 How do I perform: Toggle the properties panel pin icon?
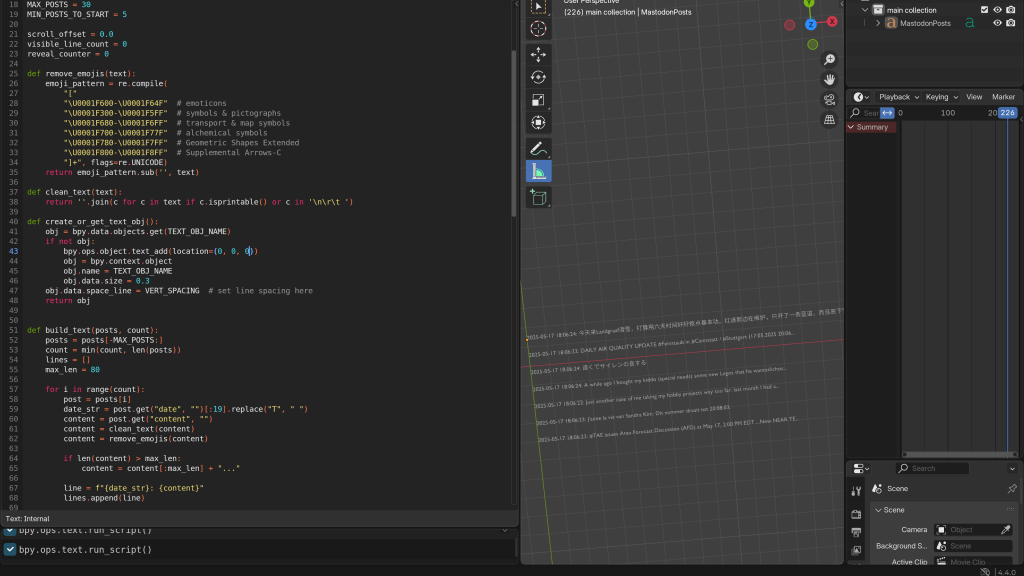(x=1012, y=488)
